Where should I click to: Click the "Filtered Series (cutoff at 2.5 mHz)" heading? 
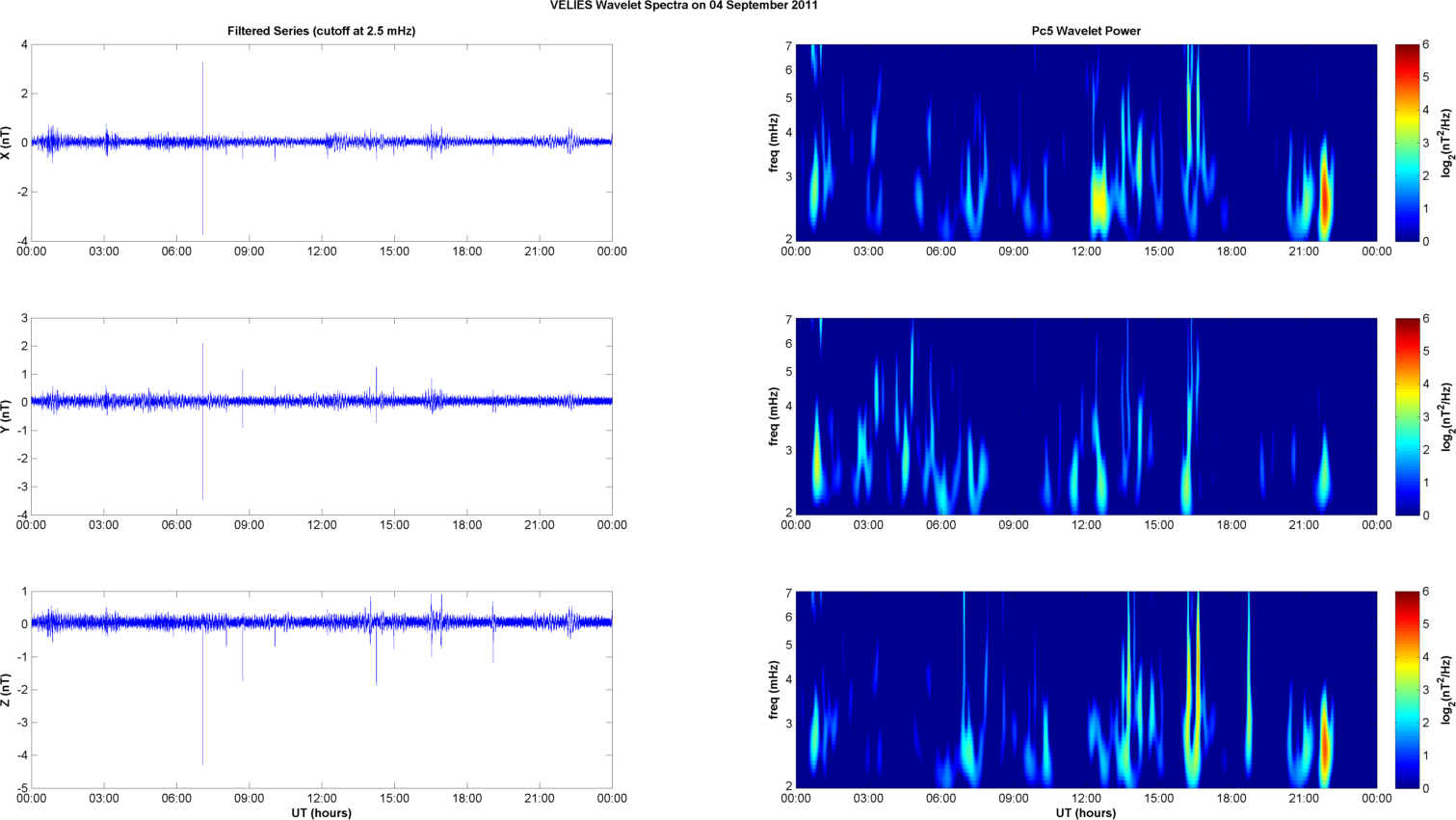click(322, 31)
